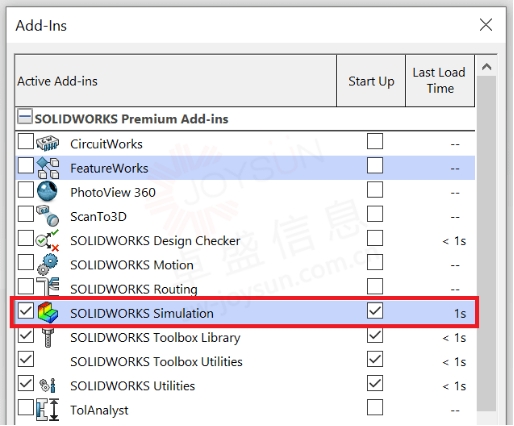Image resolution: width=514 pixels, height=426 pixels.
Task: Select the TolAnalyst row label
Action: point(99,410)
